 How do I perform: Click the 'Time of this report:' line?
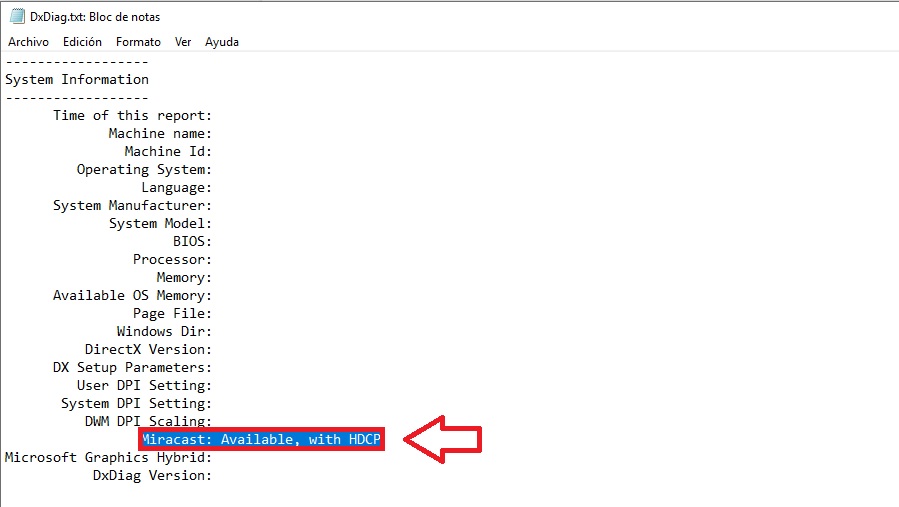(x=132, y=115)
